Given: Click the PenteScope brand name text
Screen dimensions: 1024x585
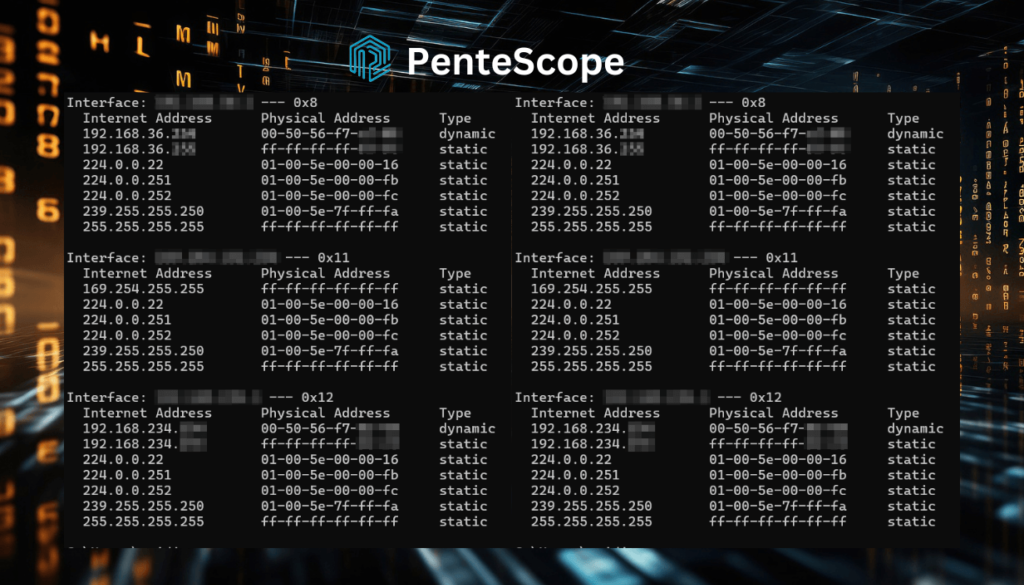Looking at the screenshot, I should point(515,62).
